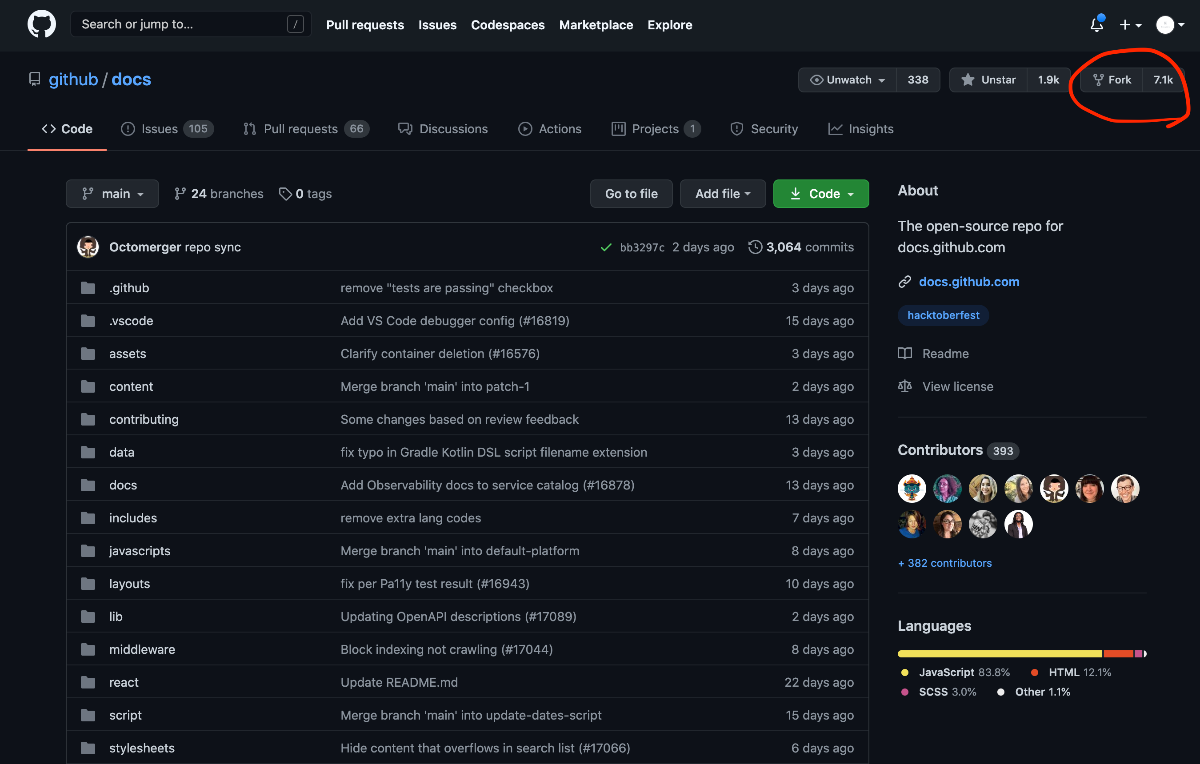Click the lib folder icon
This screenshot has width=1200, height=764.
pyautogui.click(x=88, y=617)
